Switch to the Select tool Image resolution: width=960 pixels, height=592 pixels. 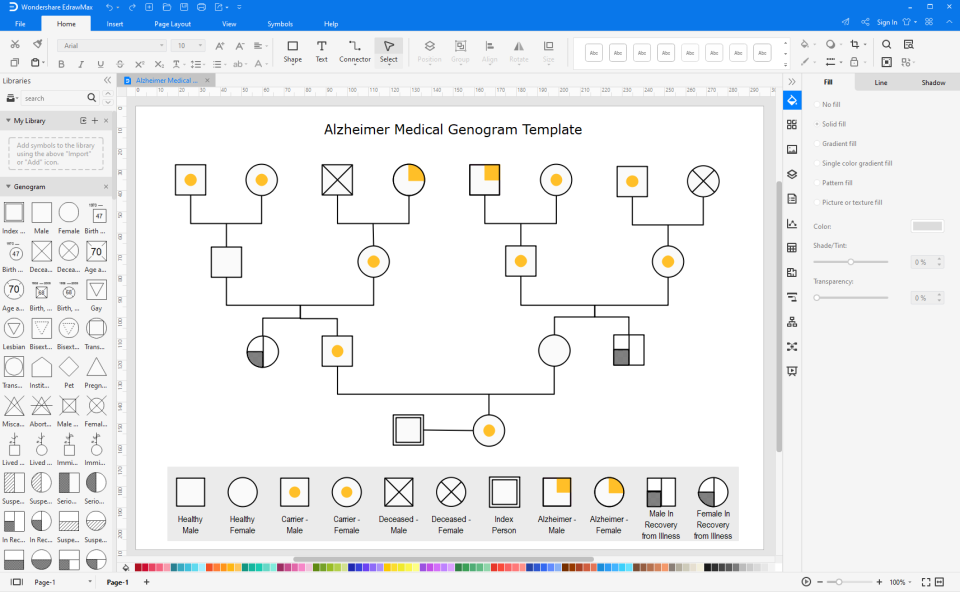(x=388, y=50)
